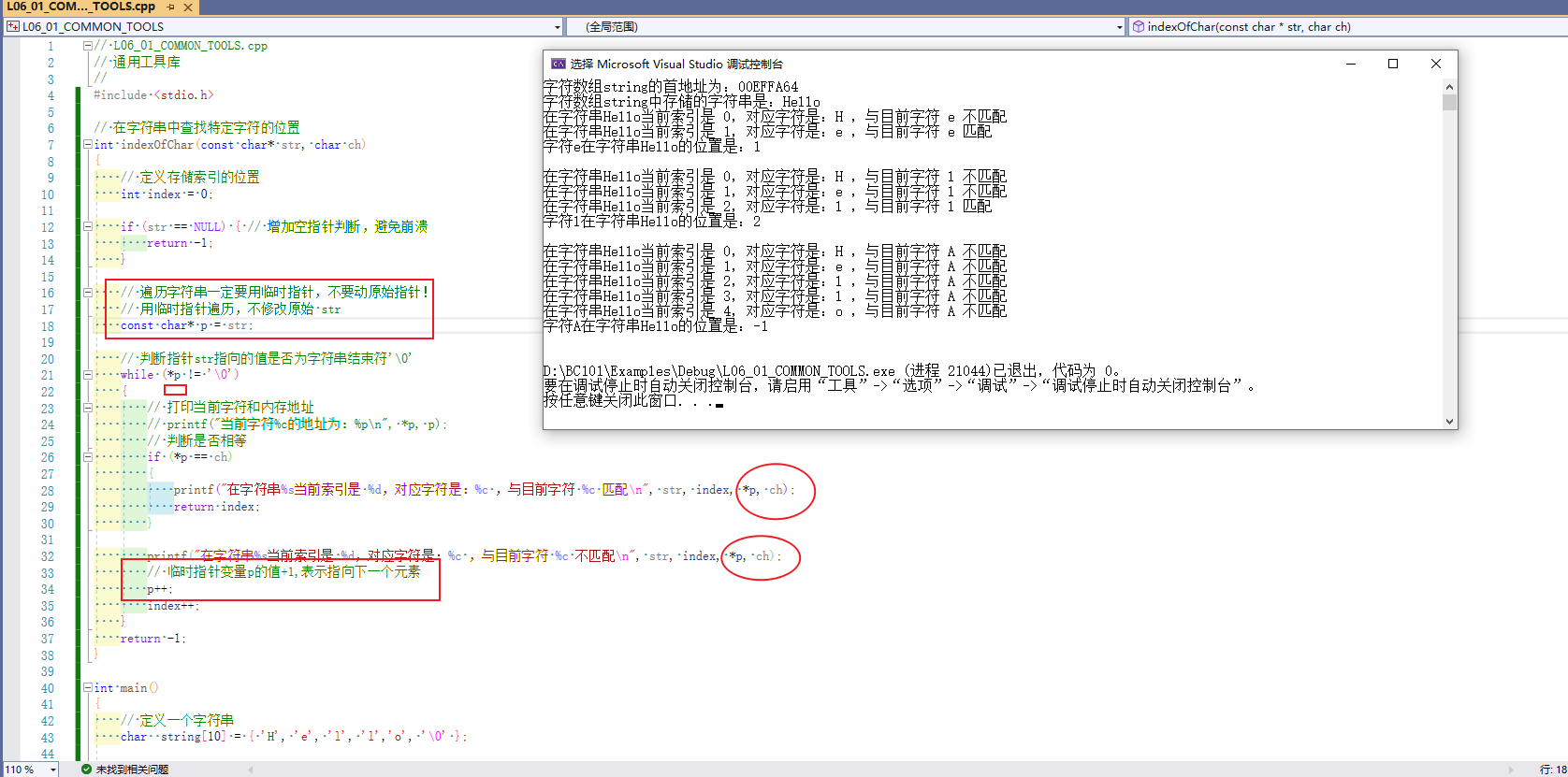Collapse the comment block at line 1
This screenshot has height=777, width=1568.
pyautogui.click(x=87, y=45)
